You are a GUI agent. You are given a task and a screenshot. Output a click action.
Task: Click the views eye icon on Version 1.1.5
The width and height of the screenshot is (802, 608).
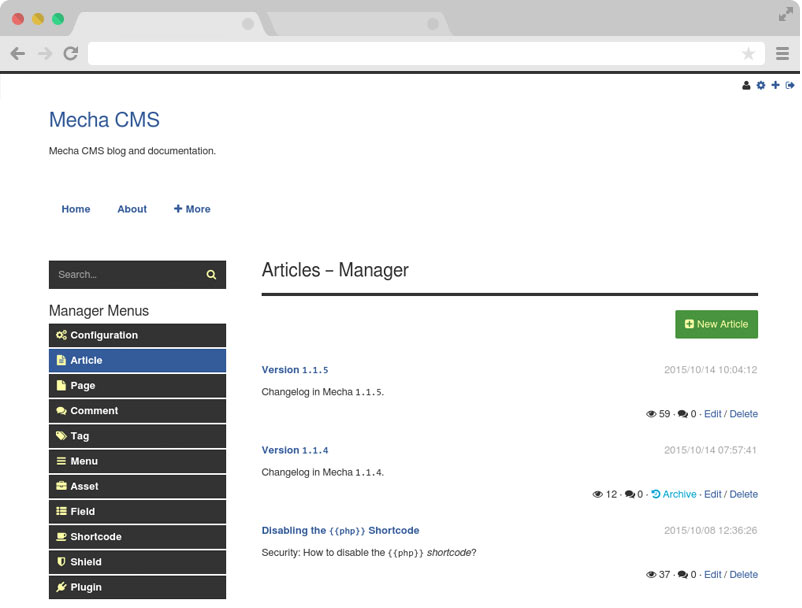coord(651,414)
